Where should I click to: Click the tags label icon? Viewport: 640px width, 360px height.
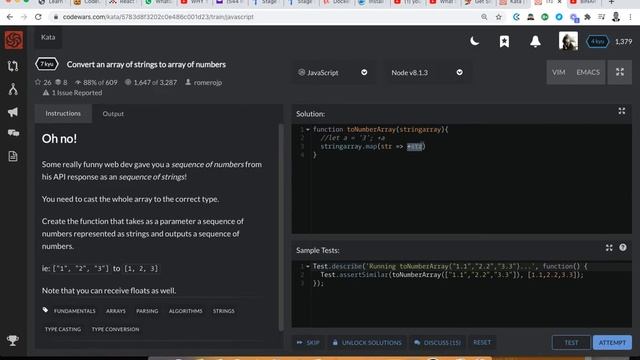(x=45, y=310)
